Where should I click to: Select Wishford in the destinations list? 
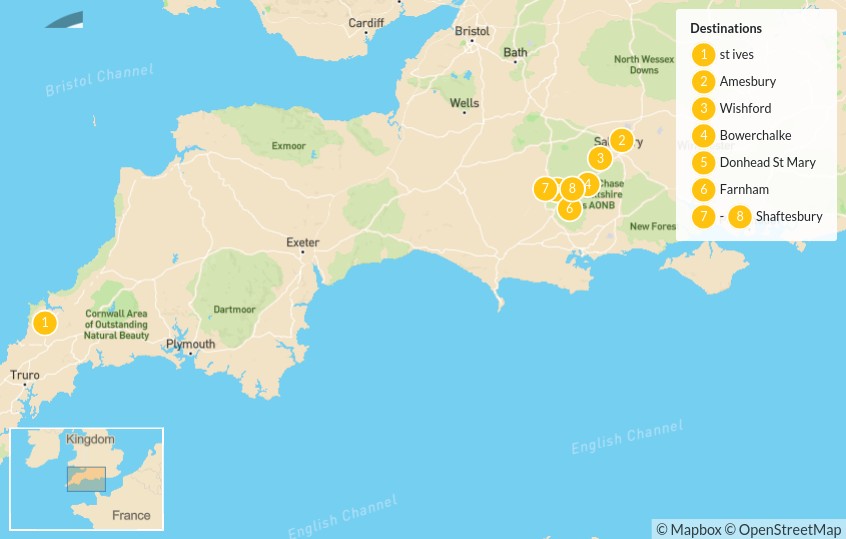pos(745,108)
